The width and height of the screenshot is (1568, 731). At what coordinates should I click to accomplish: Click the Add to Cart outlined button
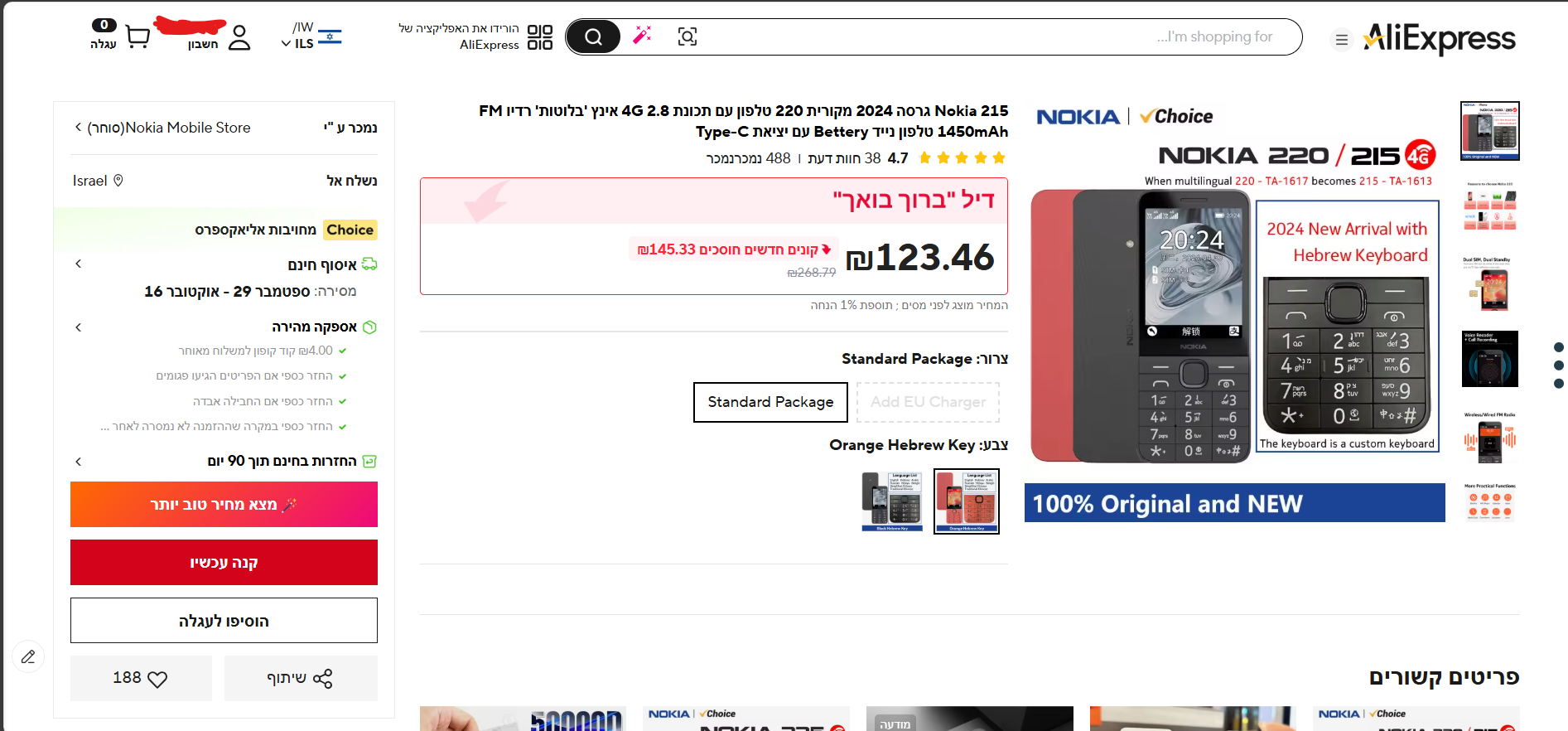pos(224,621)
